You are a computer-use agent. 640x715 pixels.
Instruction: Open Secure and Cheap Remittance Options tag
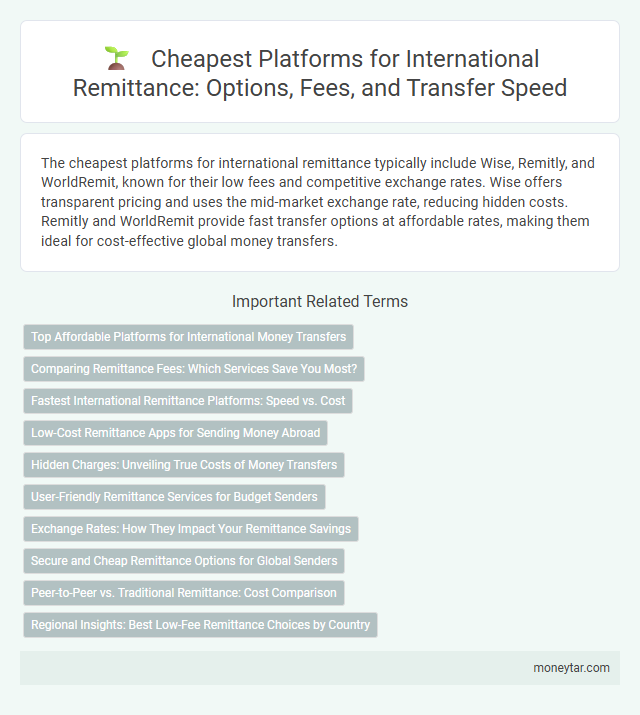[184, 560]
